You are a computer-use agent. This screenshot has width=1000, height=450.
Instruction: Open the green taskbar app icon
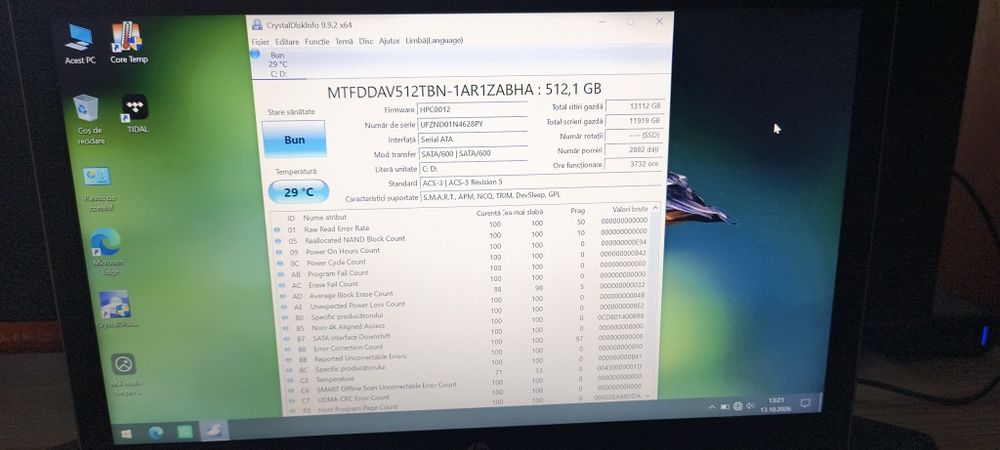pos(184,432)
